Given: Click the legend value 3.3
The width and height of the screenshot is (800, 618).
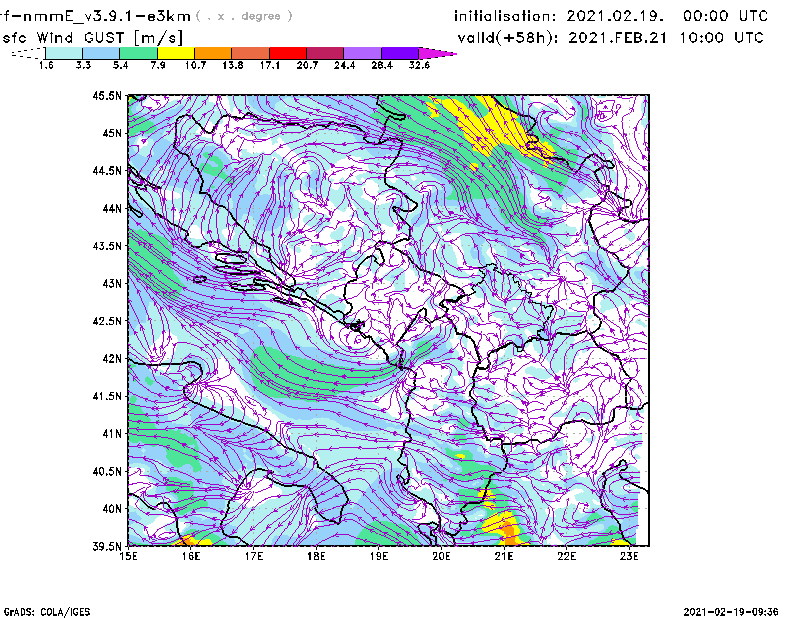Looking at the screenshot, I should tap(83, 65).
